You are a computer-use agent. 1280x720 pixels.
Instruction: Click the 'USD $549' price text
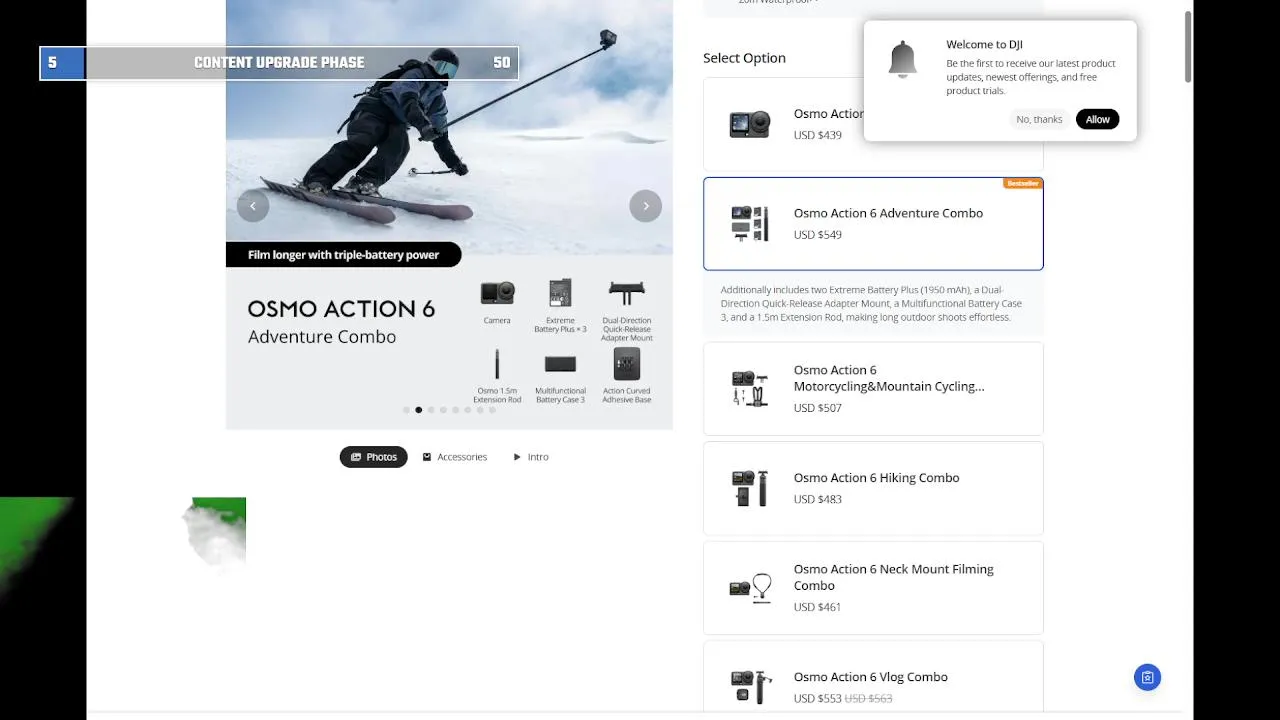[x=817, y=235]
